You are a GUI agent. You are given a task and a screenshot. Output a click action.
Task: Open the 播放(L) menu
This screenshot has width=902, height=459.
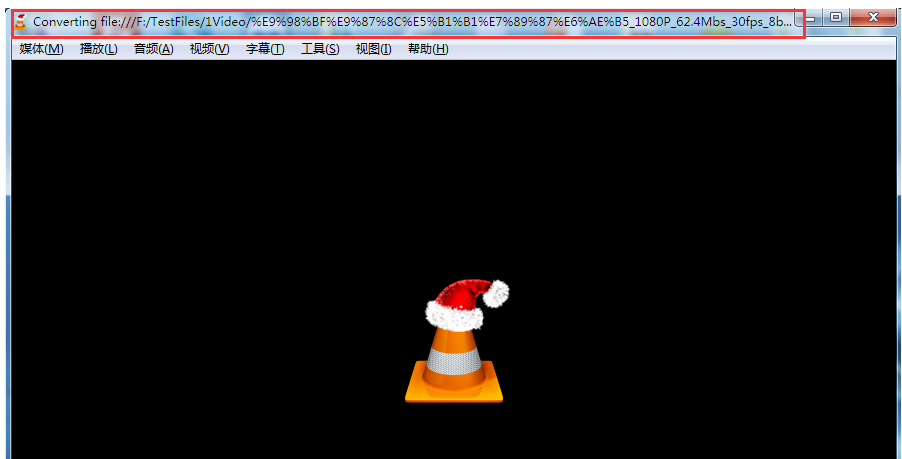98,49
